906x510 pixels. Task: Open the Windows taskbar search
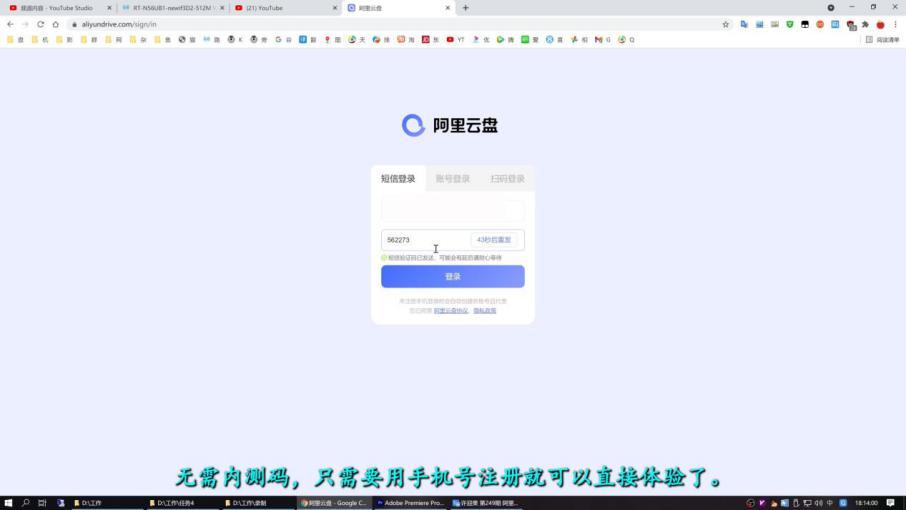tap(25, 502)
